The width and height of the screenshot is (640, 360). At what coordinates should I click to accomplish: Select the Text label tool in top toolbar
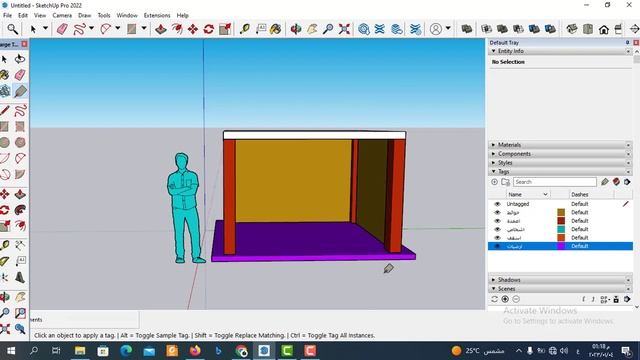click(261, 29)
